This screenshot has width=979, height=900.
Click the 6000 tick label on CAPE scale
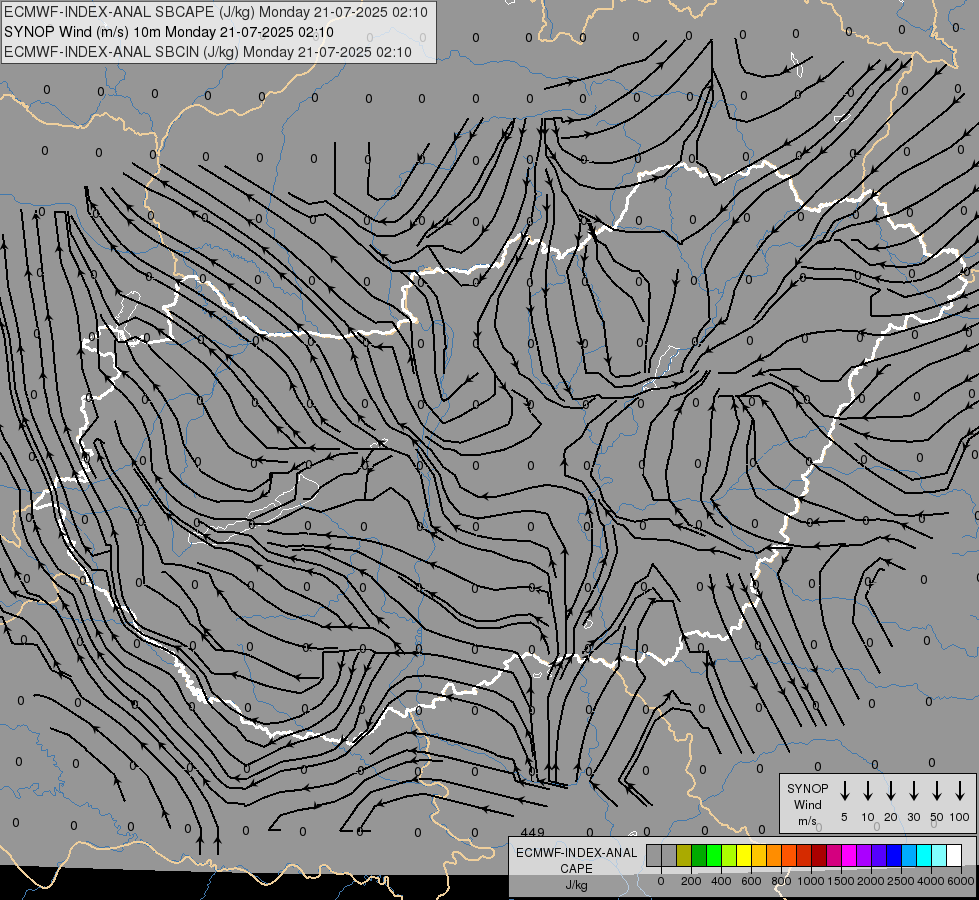[x=961, y=881]
